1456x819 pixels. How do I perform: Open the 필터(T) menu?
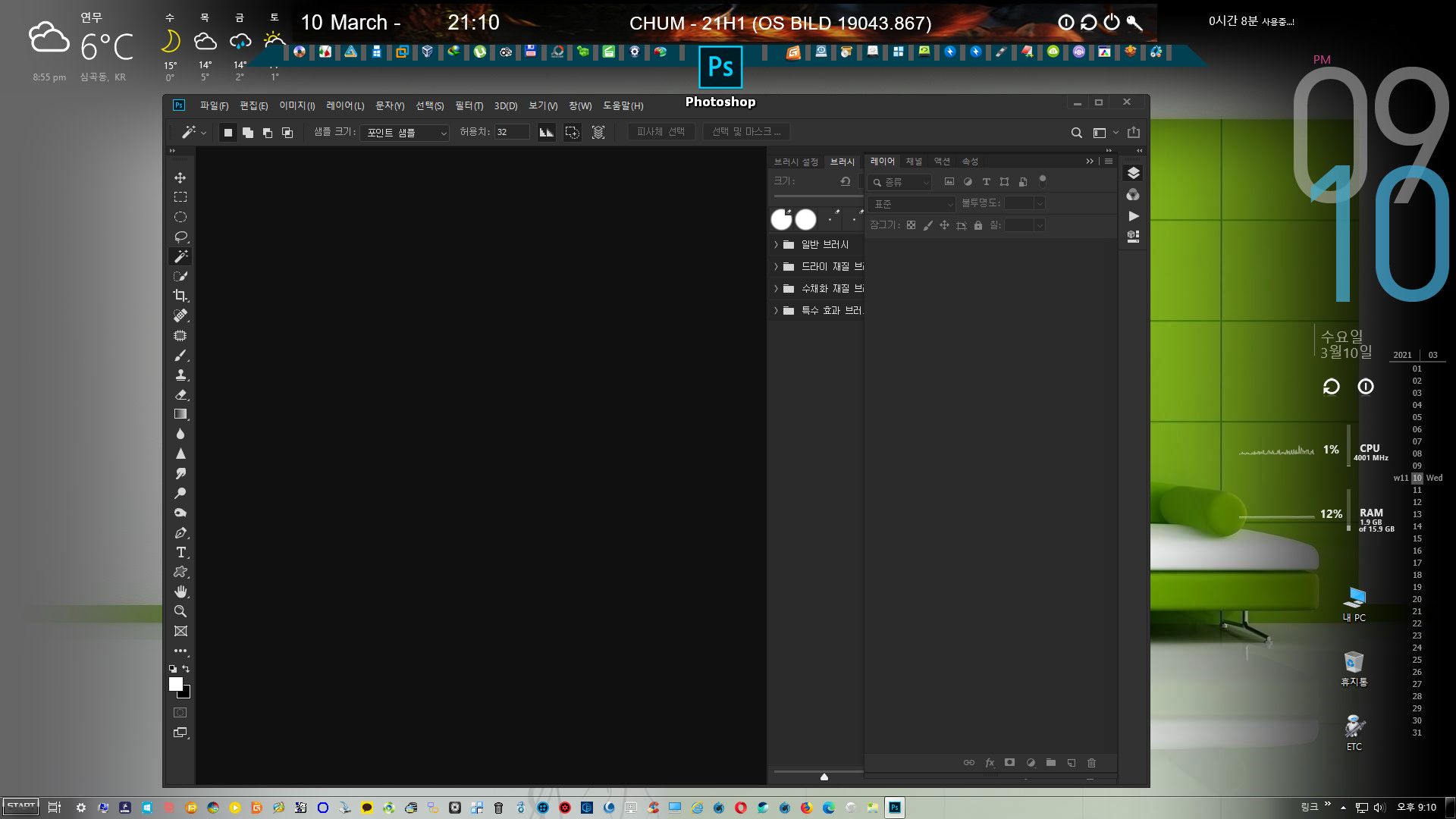[x=469, y=105]
